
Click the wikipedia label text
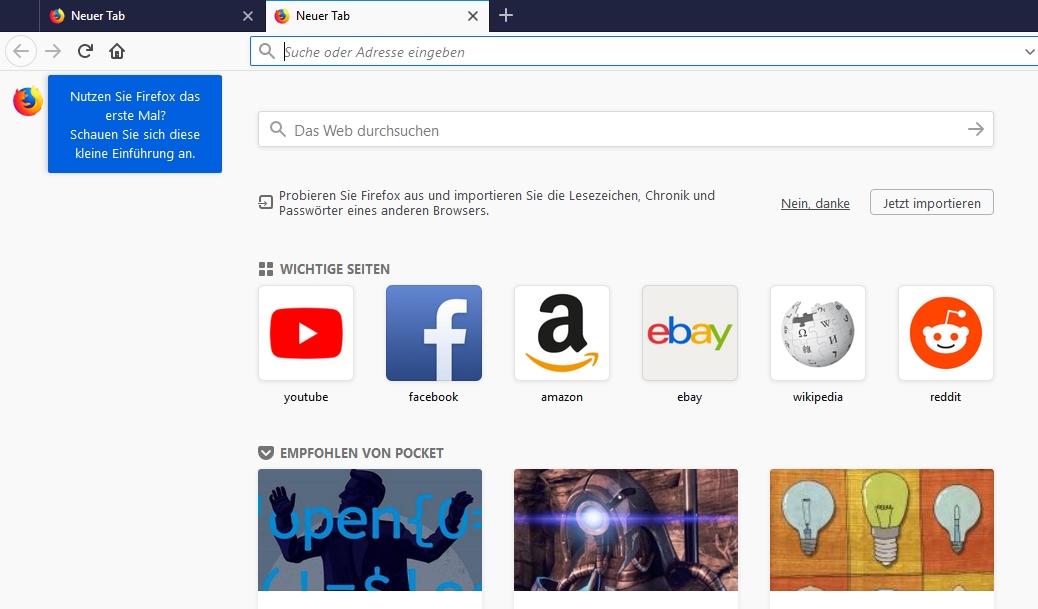tap(818, 397)
